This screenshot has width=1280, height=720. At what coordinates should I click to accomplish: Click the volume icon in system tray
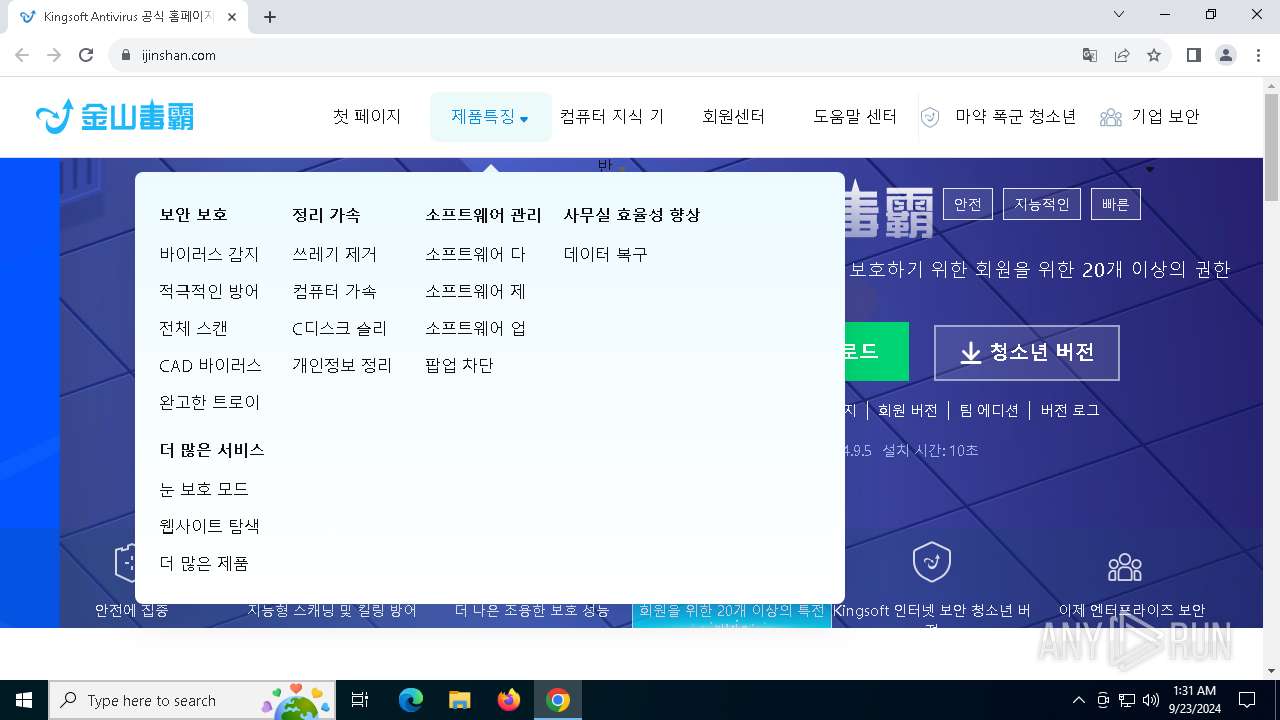1151,700
